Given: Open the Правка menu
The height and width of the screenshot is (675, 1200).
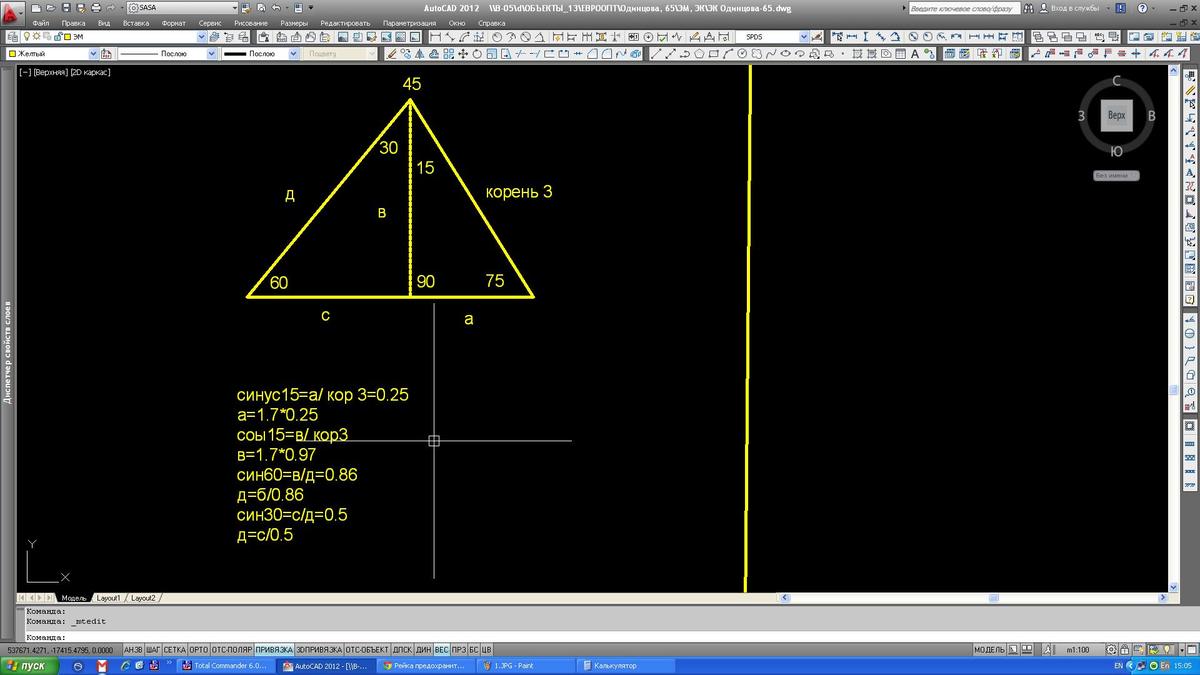Looking at the screenshot, I should [73, 22].
